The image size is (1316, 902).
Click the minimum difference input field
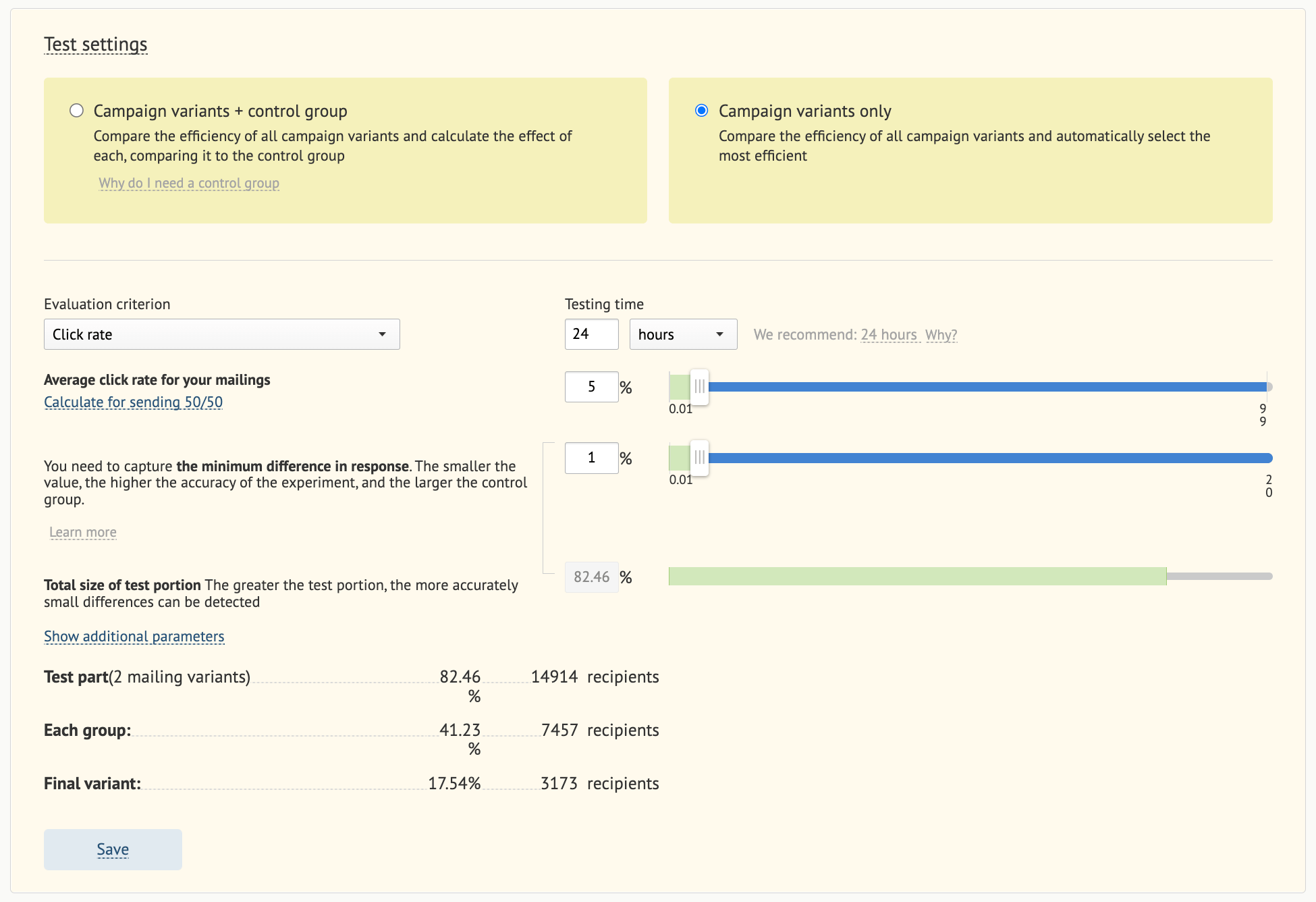coord(591,458)
